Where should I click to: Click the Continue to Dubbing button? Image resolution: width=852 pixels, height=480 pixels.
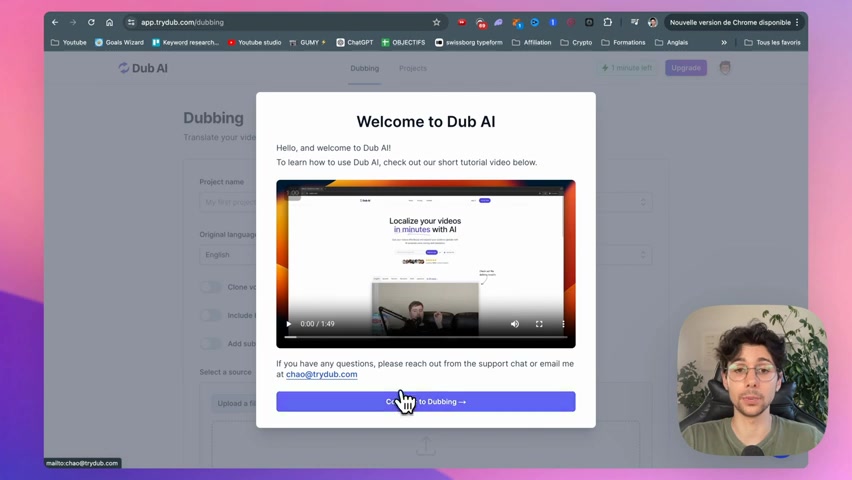[x=426, y=402]
